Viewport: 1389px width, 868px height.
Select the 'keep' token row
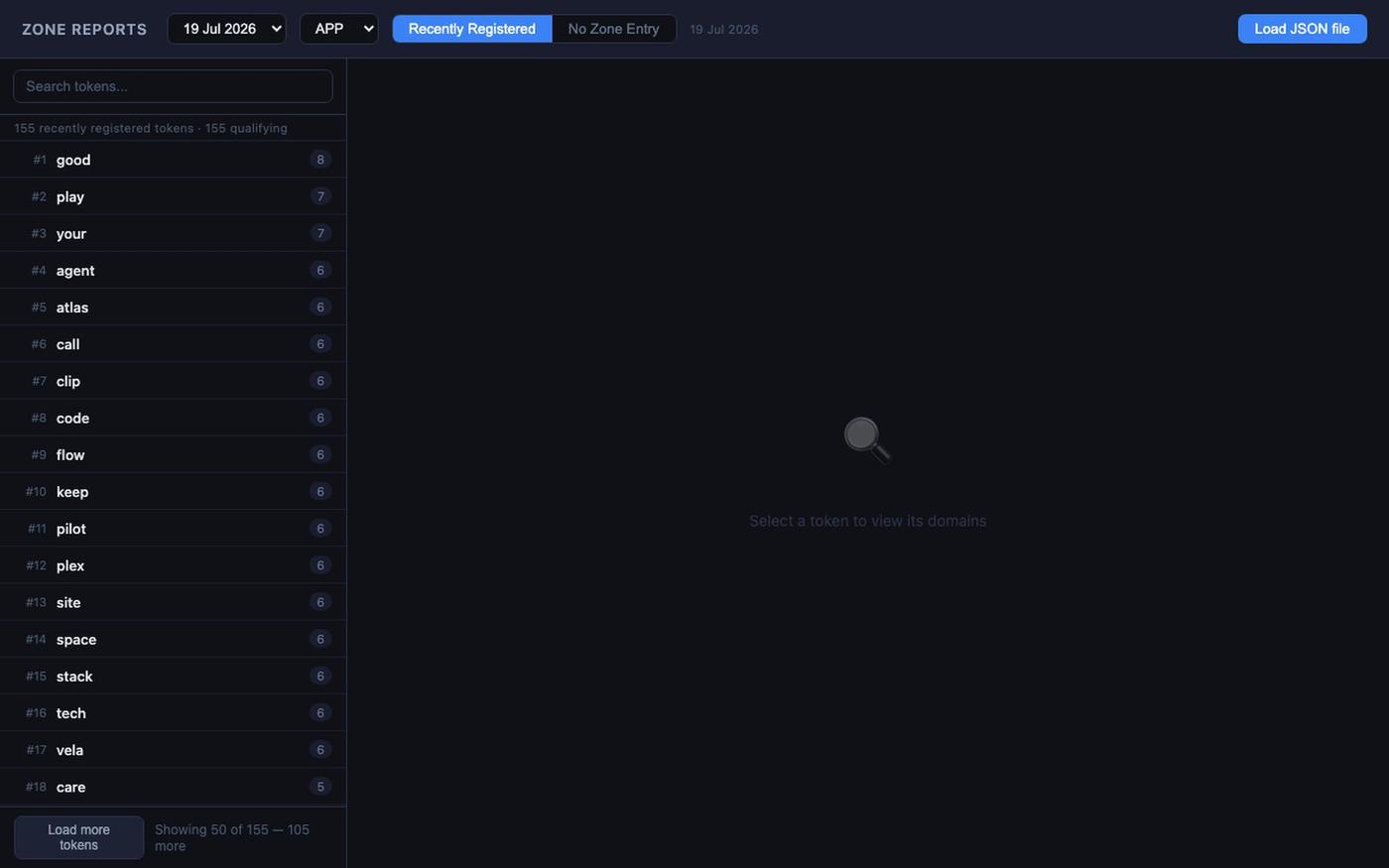point(173,492)
